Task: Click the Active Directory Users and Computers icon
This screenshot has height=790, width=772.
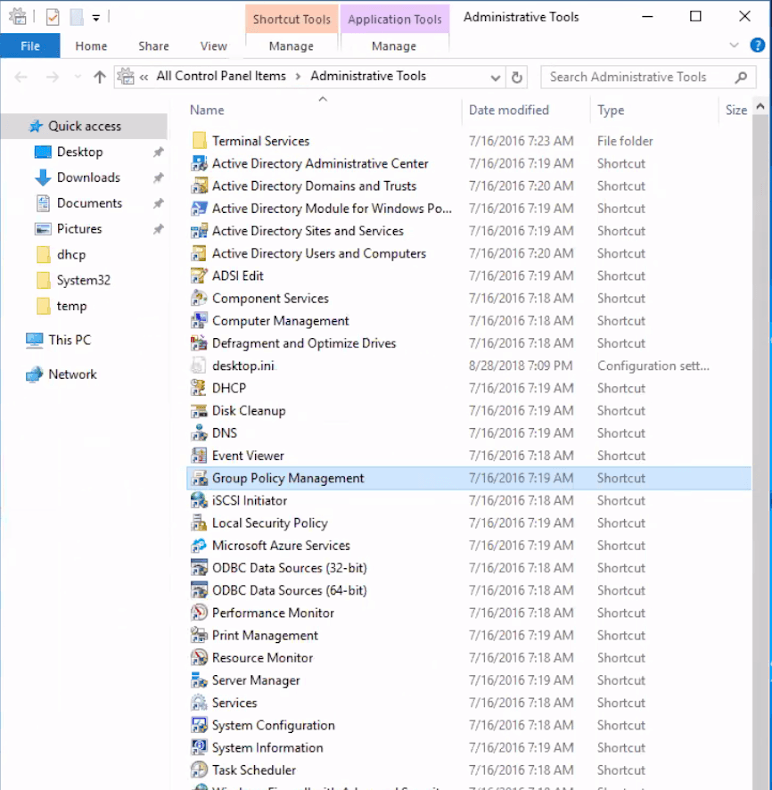Action: pyautogui.click(x=199, y=253)
